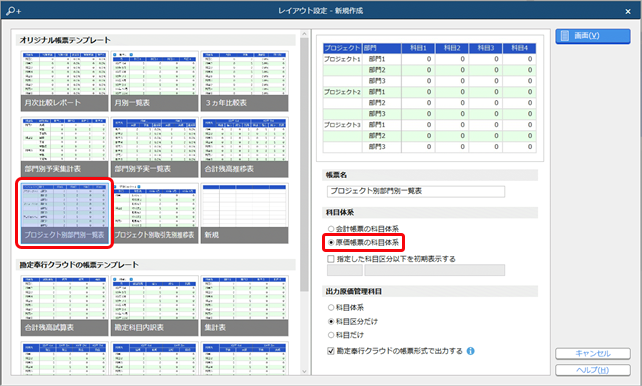Click the 科目4 column header in preview

(520, 48)
